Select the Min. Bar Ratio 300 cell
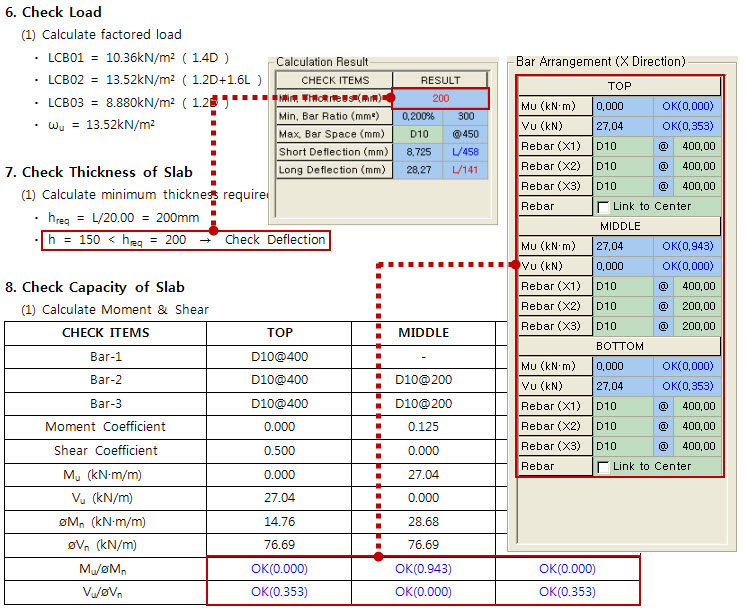Screen dimensions: 748x610 click(466, 116)
